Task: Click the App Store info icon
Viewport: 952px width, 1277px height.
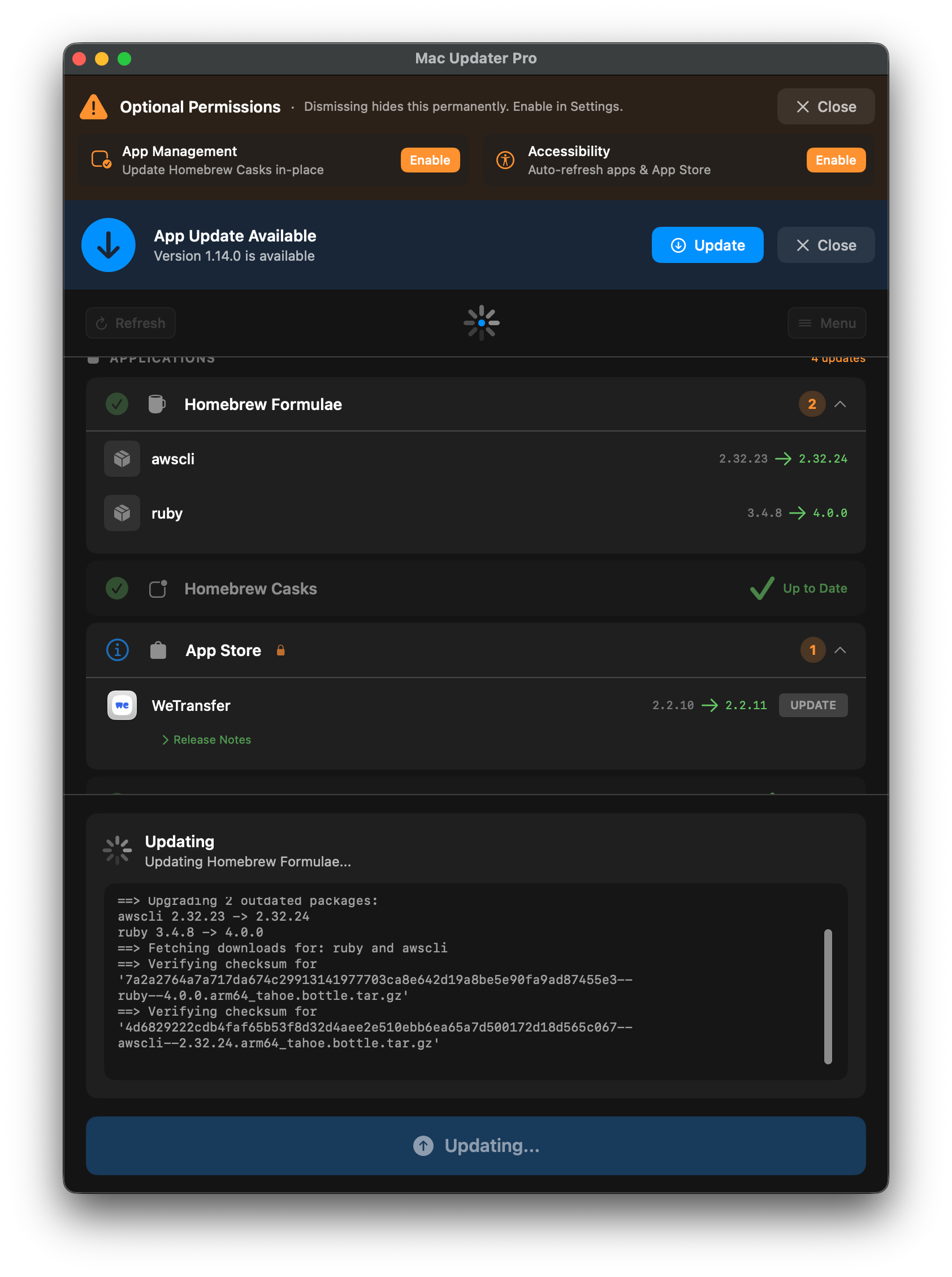Action: click(118, 650)
